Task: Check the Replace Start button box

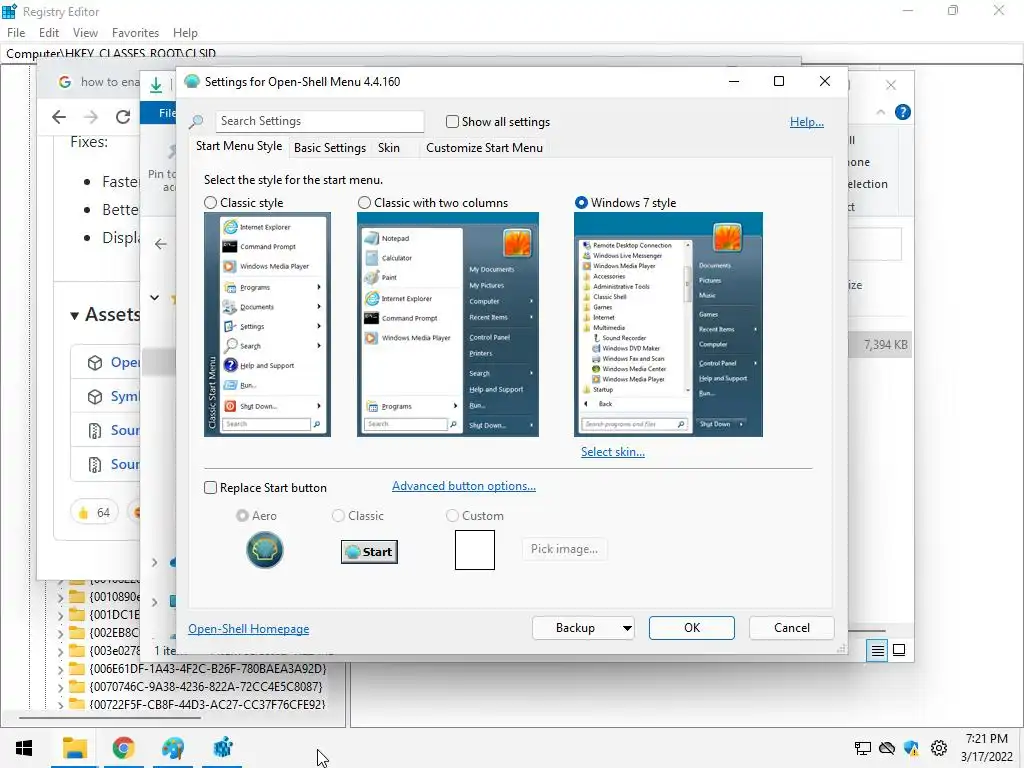Action: click(x=210, y=488)
